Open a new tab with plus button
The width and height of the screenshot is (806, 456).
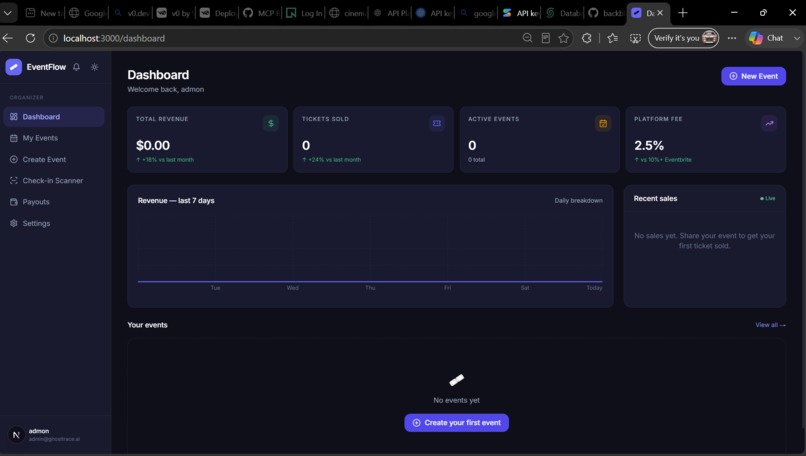pos(683,13)
